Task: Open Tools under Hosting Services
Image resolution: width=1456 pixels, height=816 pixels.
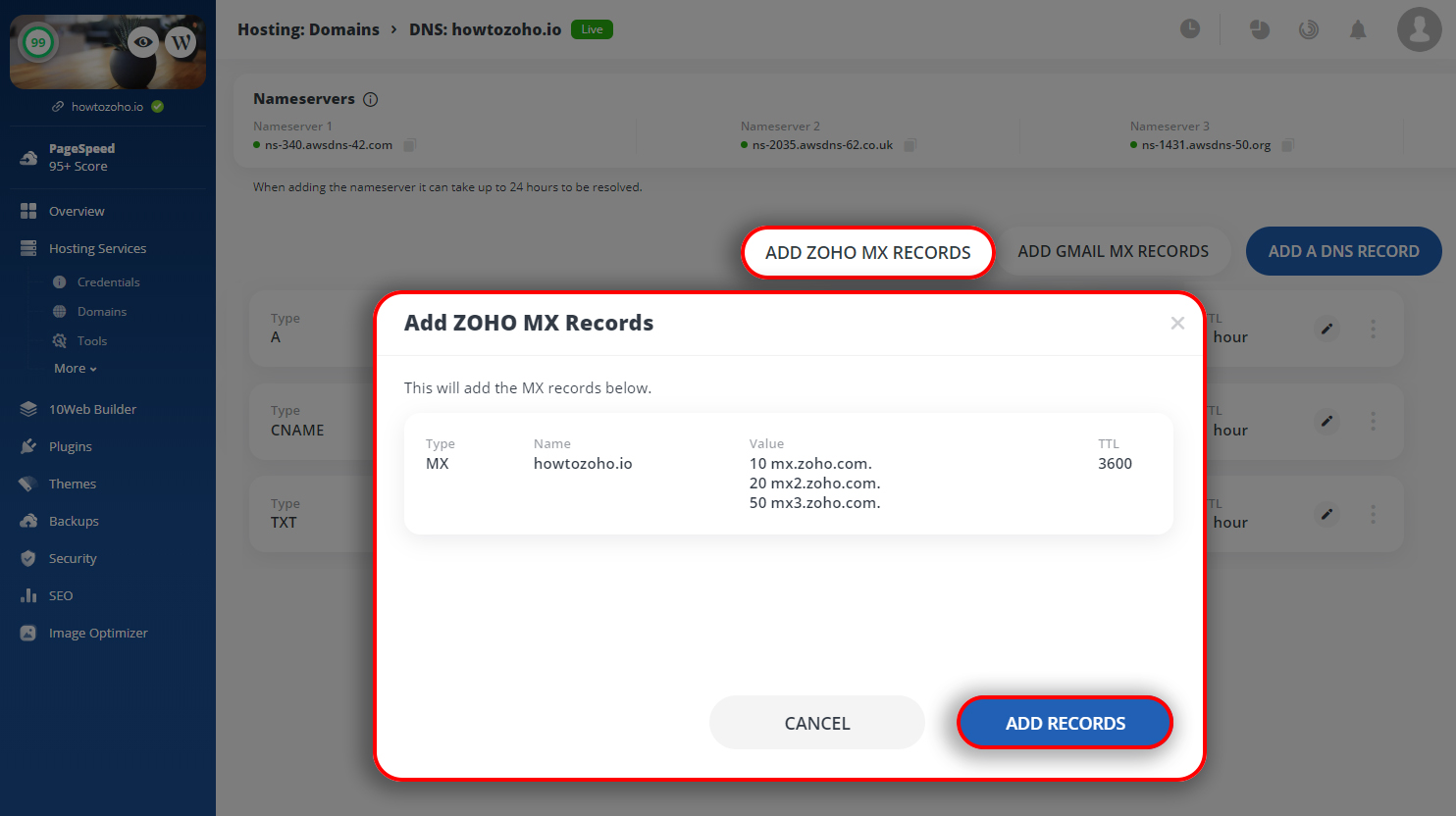Action: 92,340
